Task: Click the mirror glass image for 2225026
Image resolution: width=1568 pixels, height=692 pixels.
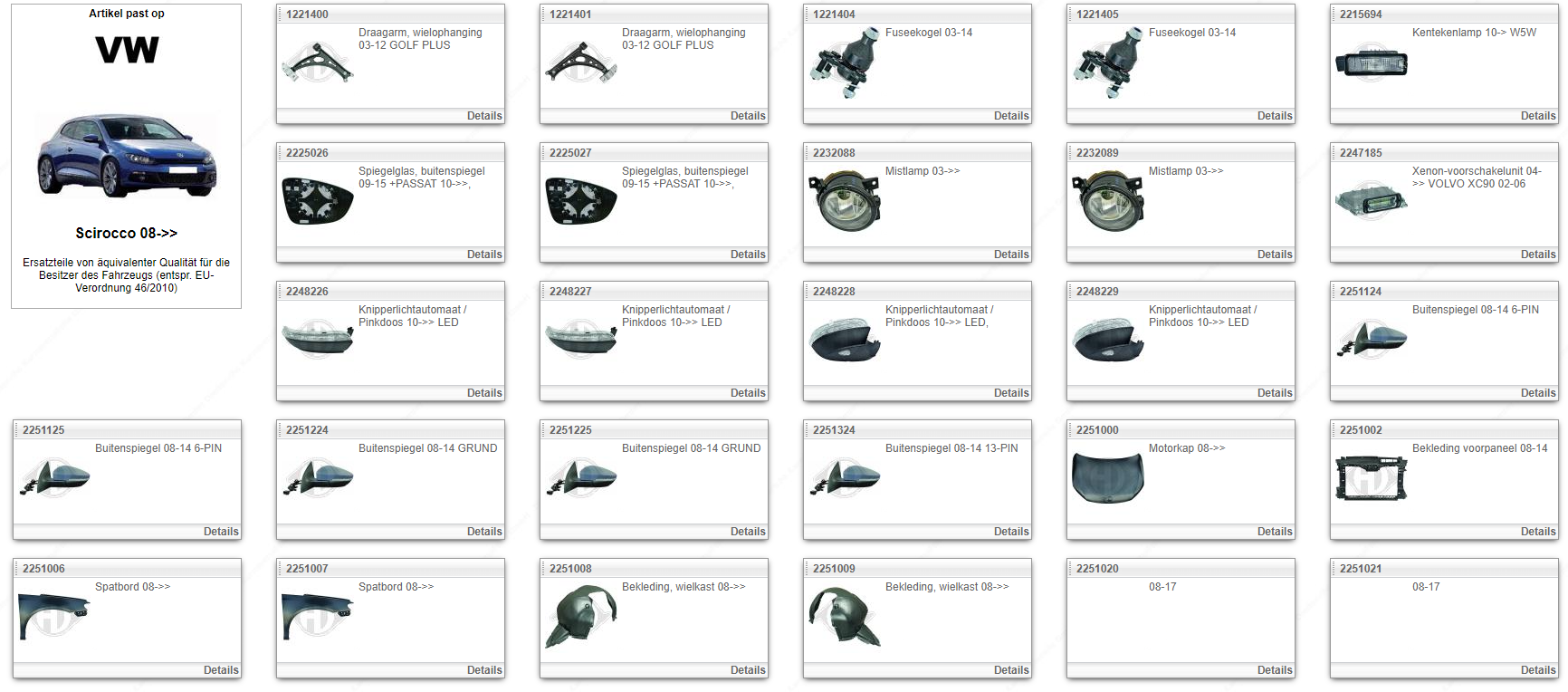Action: coord(317,201)
